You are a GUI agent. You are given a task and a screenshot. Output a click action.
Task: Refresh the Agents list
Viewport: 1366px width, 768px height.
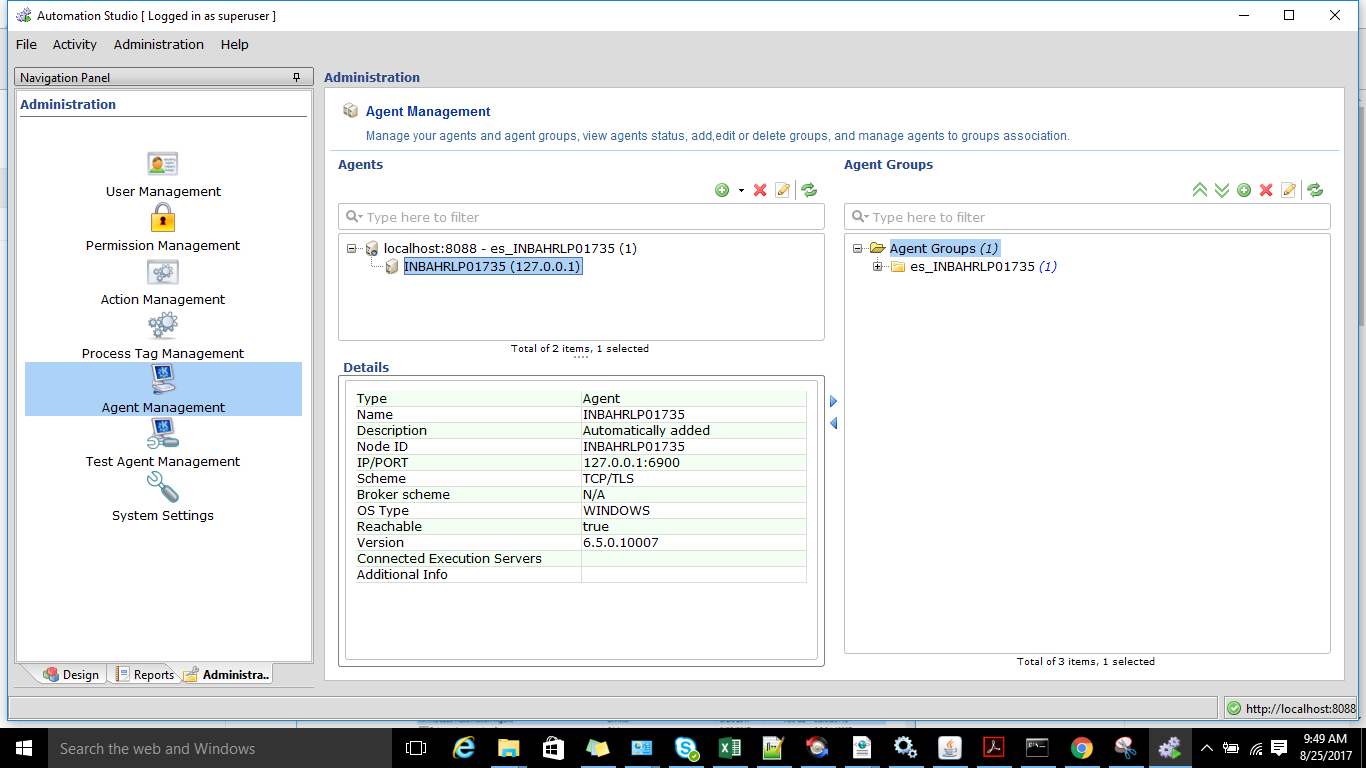click(x=808, y=189)
